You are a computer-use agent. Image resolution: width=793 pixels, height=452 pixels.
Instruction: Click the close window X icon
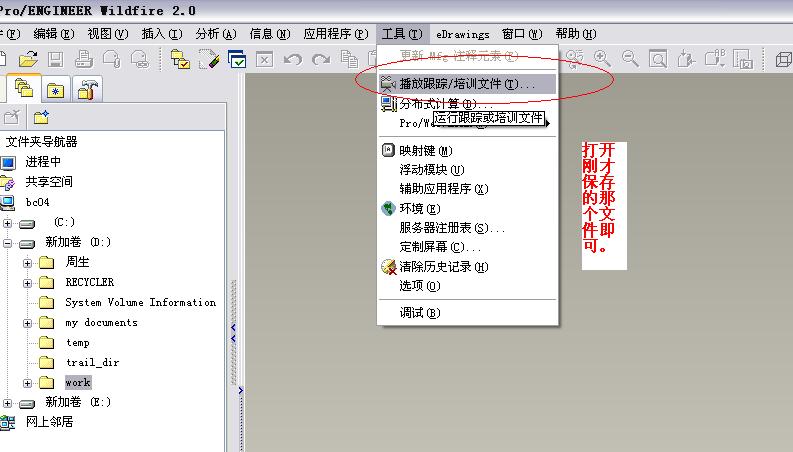[265, 59]
